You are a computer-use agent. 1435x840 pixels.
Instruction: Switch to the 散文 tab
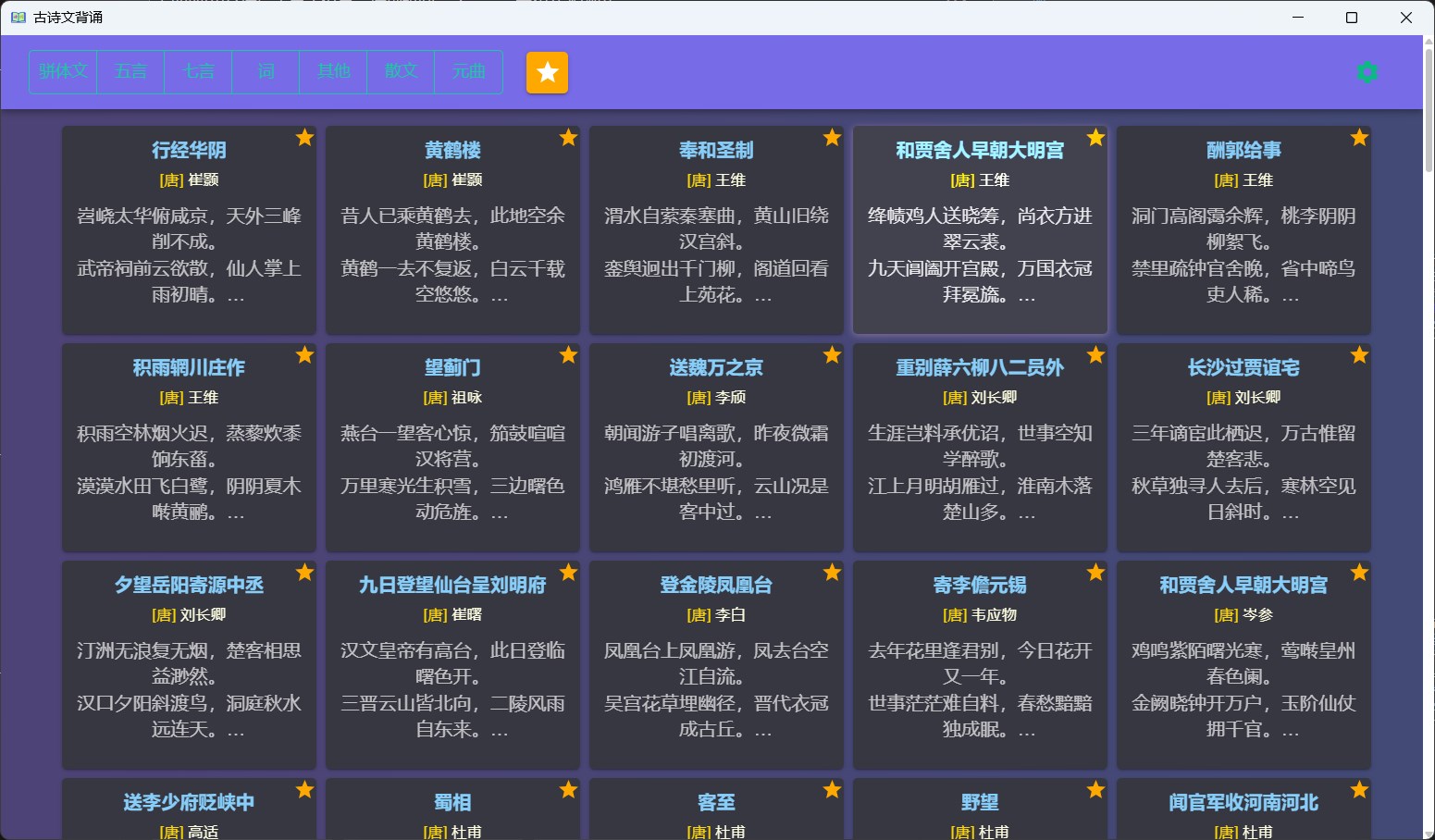point(401,72)
